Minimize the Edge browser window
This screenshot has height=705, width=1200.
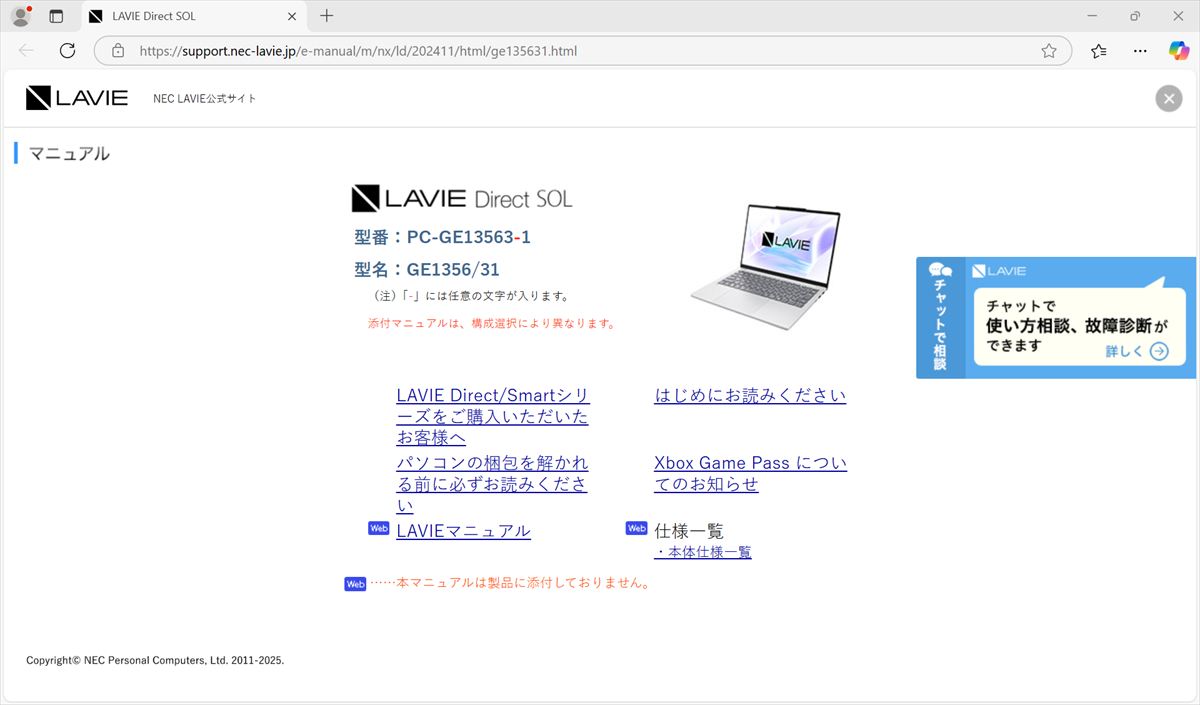click(x=1090, y=16)
